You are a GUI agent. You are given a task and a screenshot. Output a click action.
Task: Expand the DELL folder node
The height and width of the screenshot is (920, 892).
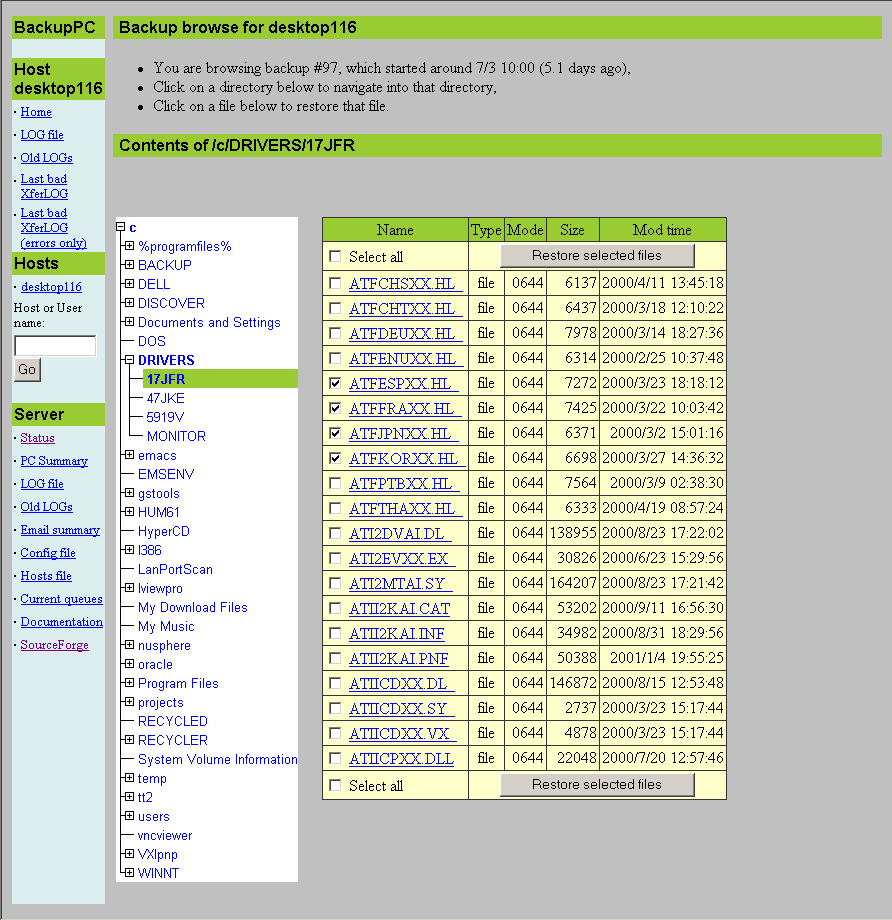click(130, 284)
